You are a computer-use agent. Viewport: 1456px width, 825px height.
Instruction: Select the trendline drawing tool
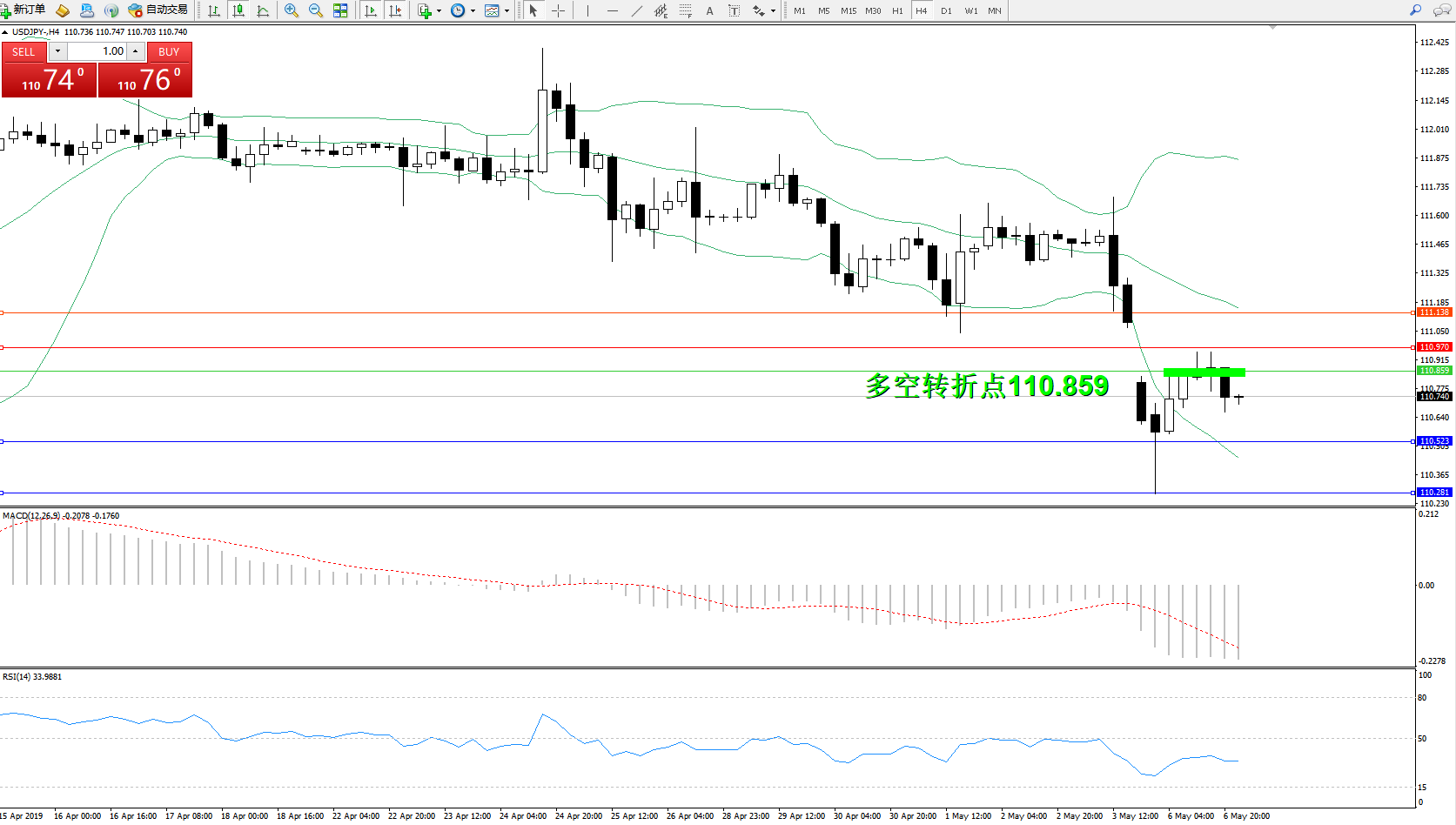pyautogui.click(x=637, y=10)
